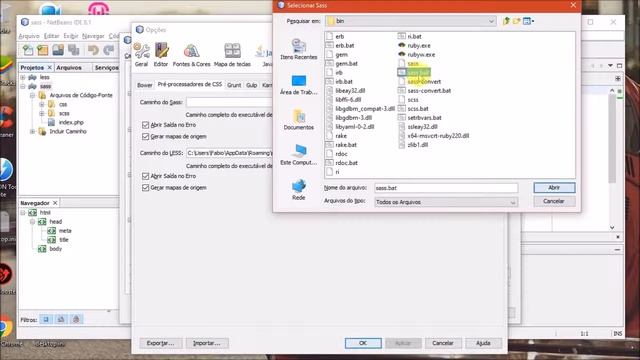Open Chrome from desktop

pos(6,331)
